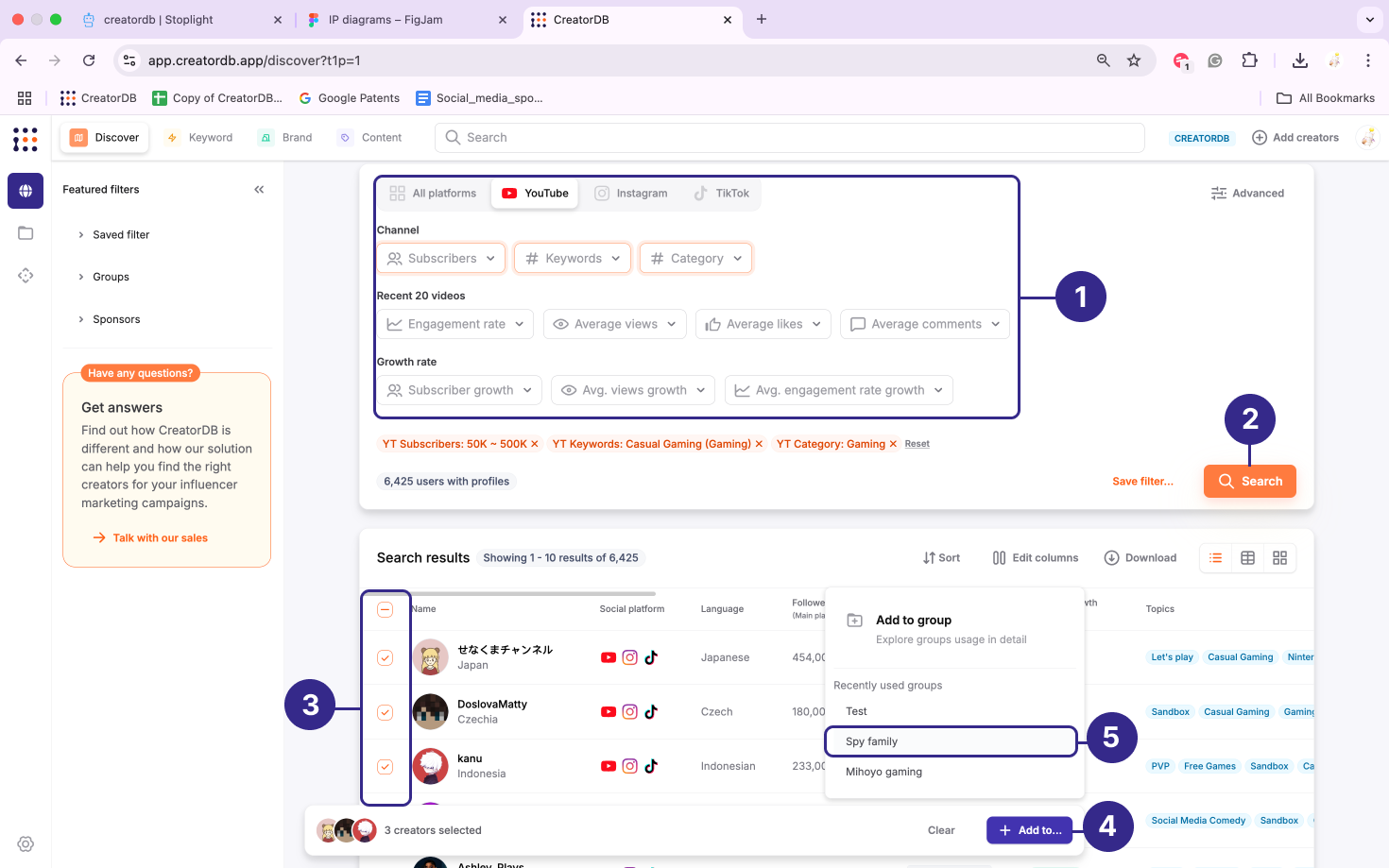Open Edit columns
The image size is (1389, 868).
[1035, 558]
